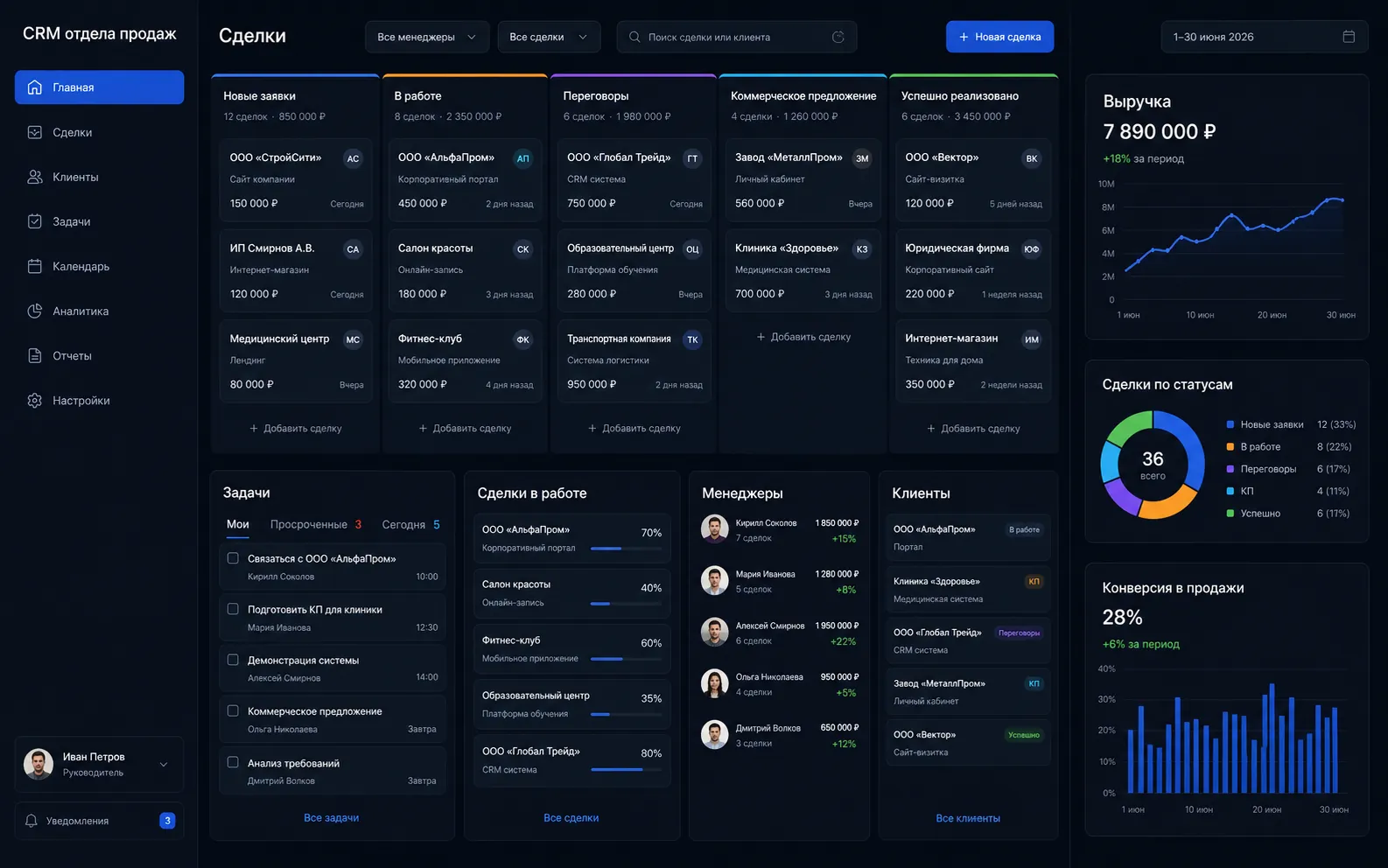The height and width of the screenshot is (868, 1388).
Task: Click the Уведомления bell icon
Action: tap(32, 821)
